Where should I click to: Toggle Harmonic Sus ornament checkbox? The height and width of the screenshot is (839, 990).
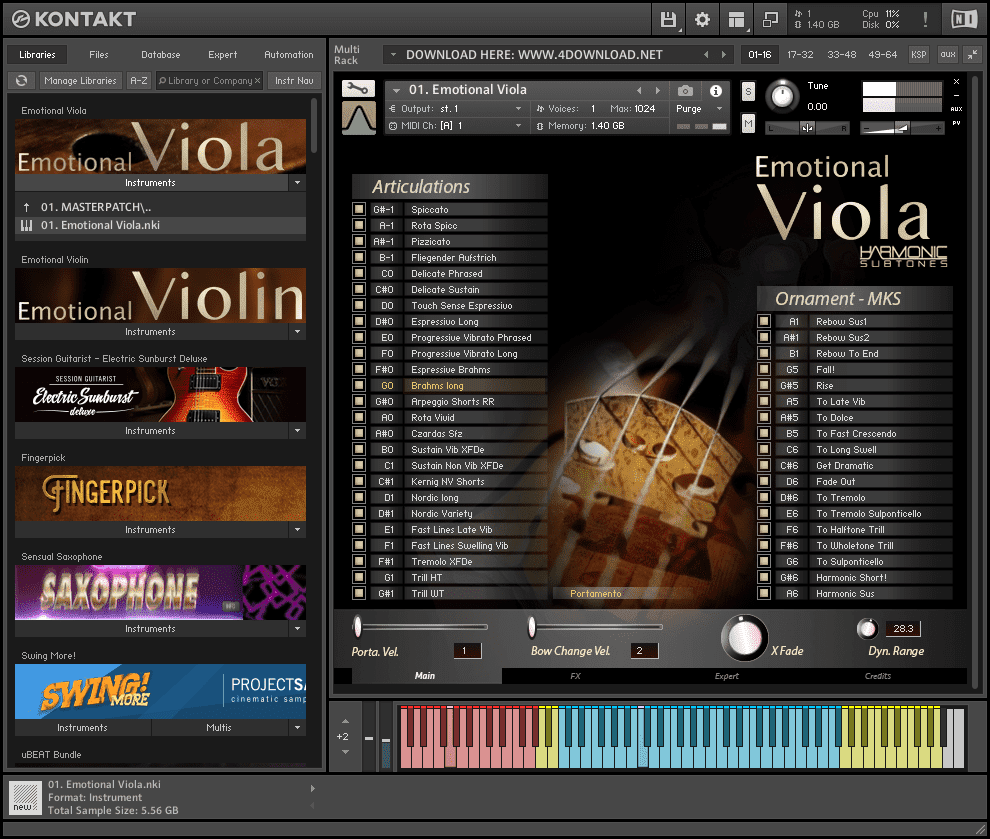(764, 593)
